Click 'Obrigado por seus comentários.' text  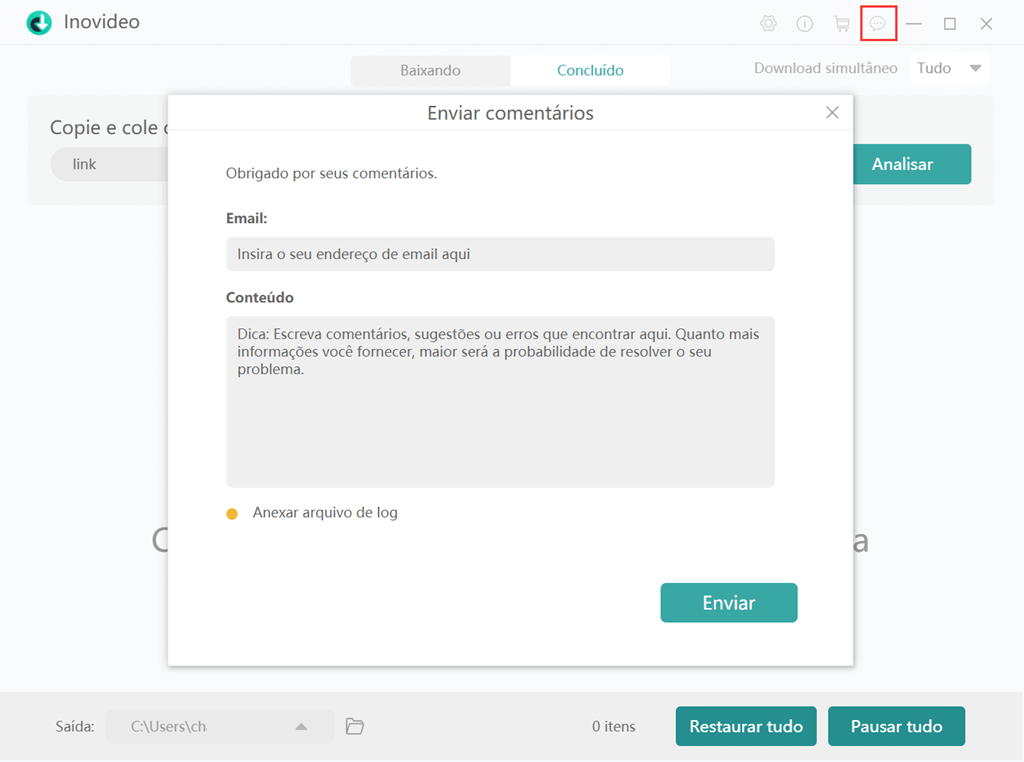coord(331,173)
